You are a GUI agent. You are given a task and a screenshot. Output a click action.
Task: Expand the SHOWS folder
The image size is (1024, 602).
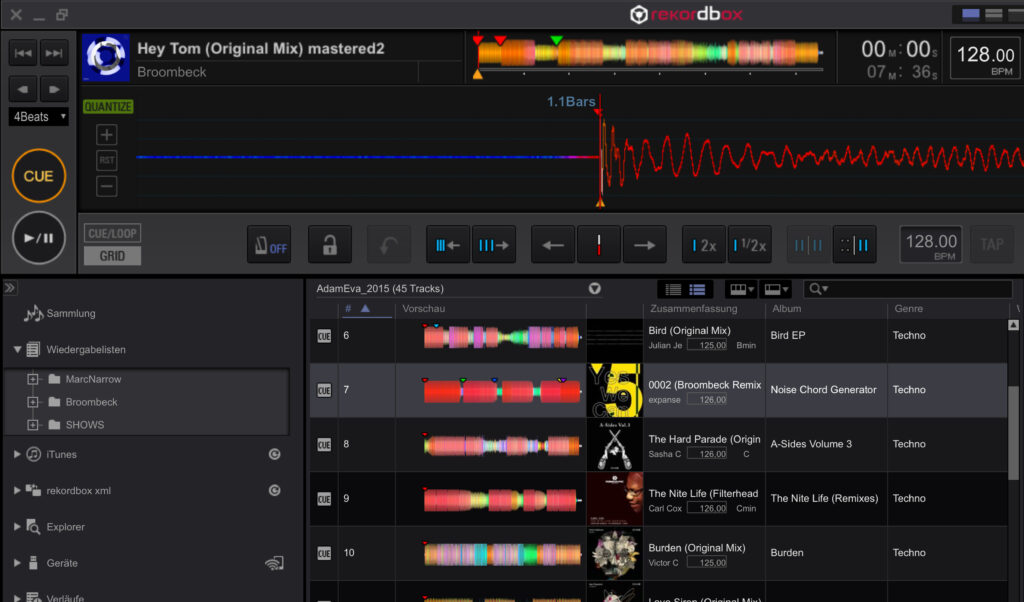(x=33, y=424)
